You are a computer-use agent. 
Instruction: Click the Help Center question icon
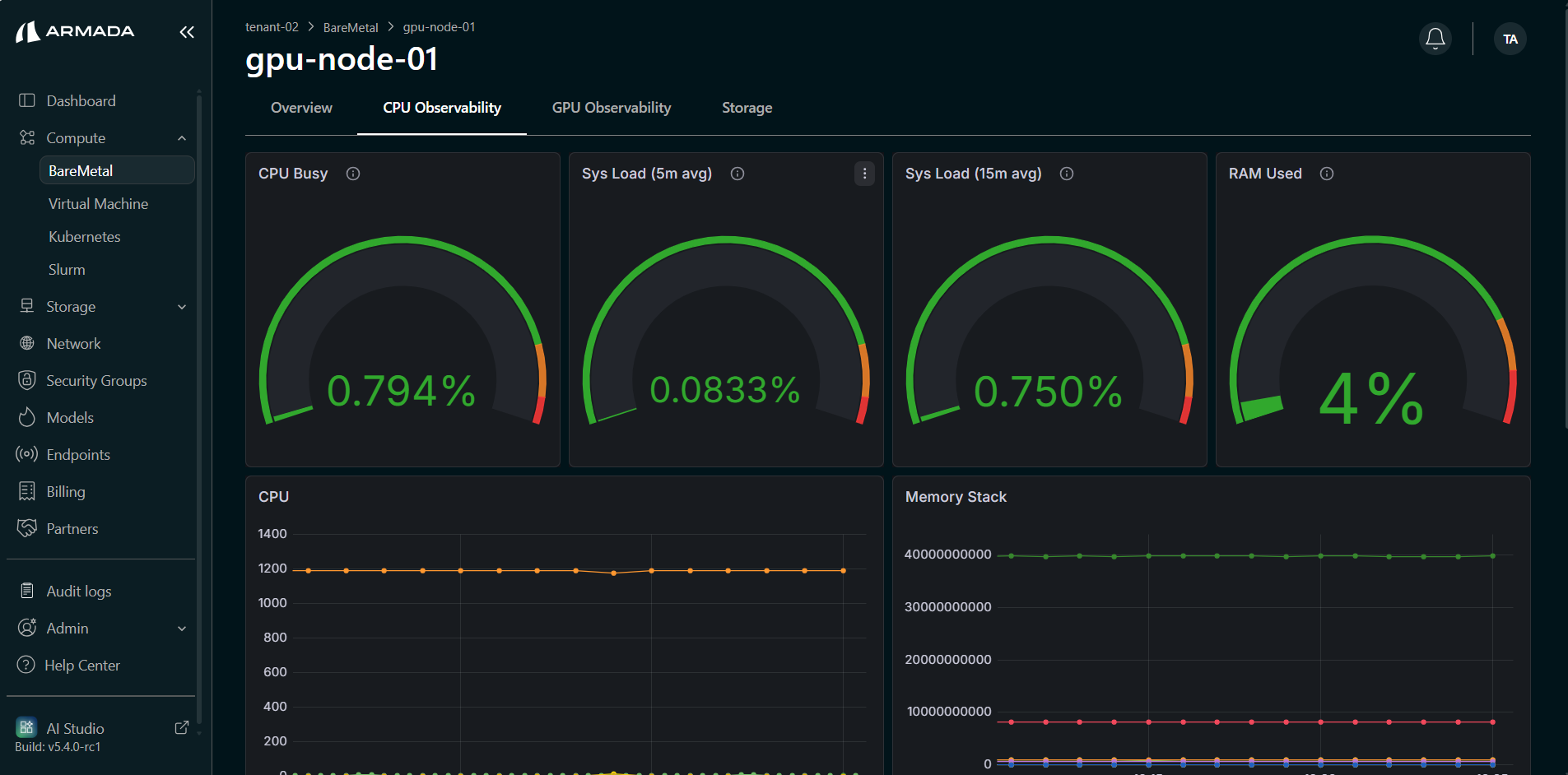(26, 665)
